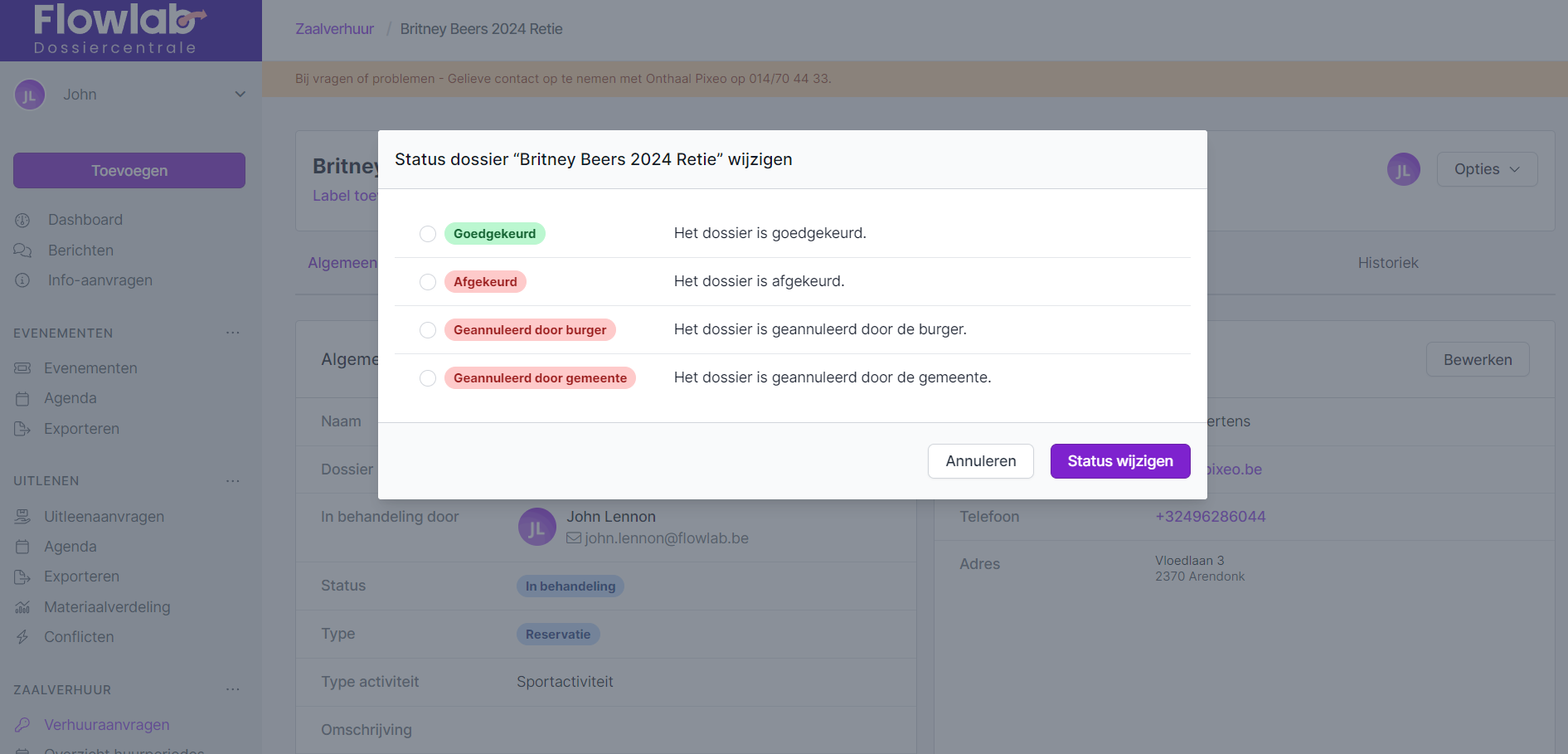This screenshot has width=1568, height=754.
Task: Choose the Geannuleerd door burger option
Action: [428, 330]
